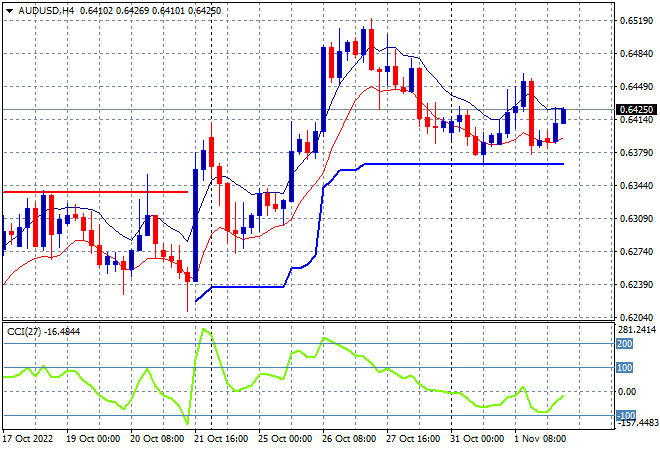This screenshot has width=660, height=450.
Task: Click the CCI -100 level marker
Action: tap(626, 415)
